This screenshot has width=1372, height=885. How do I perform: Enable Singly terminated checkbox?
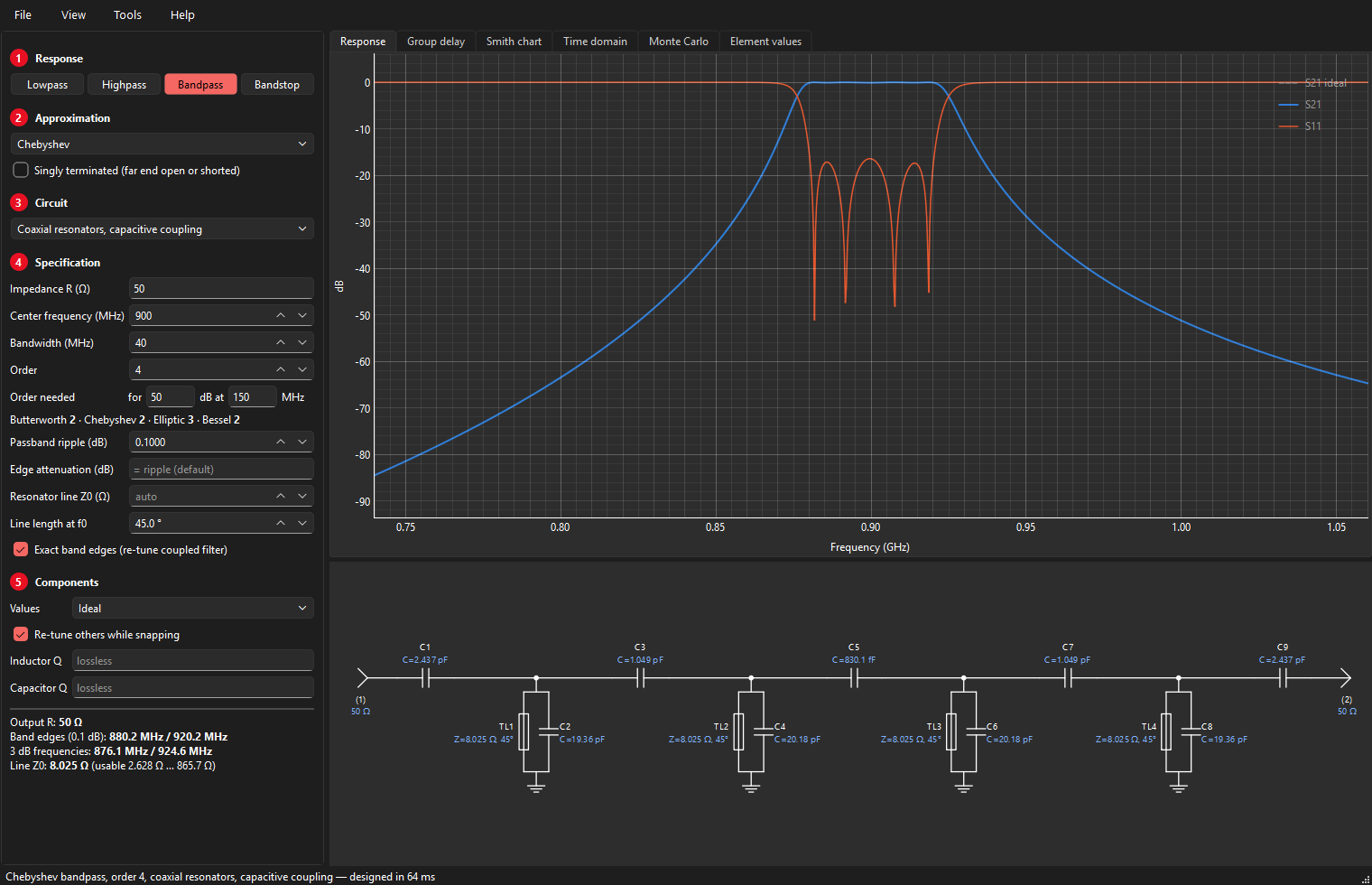[x=21, y=170]
